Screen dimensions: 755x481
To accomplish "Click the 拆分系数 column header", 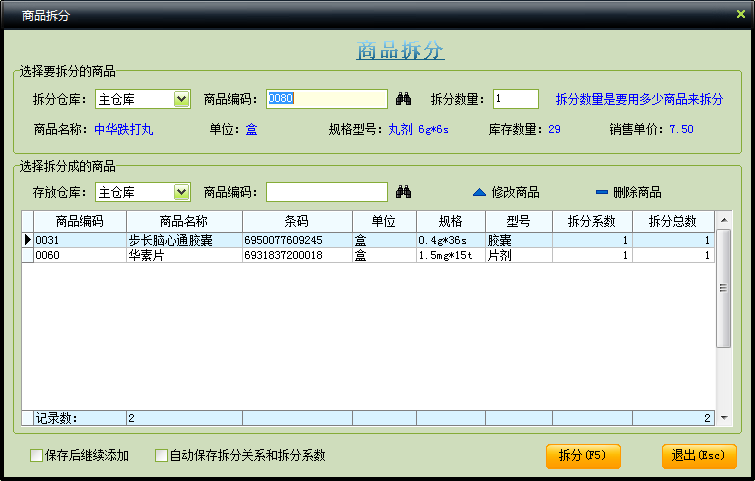I will (592, 221).
